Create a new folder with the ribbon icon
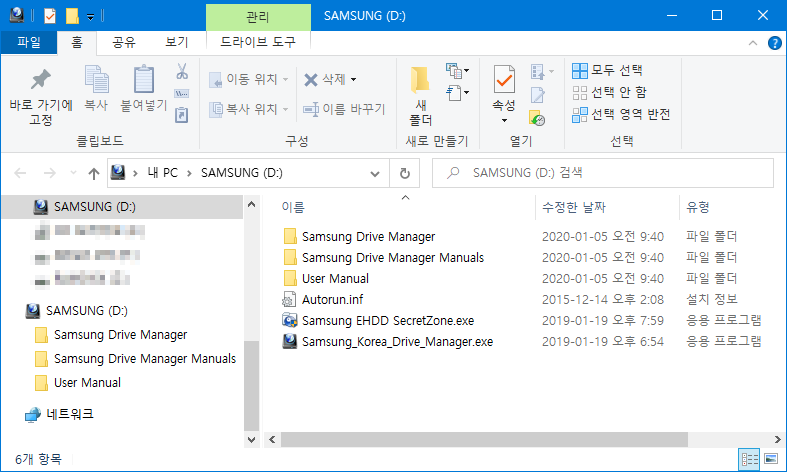Image resolution: width=787 pixels, height=472 pixels. pos(420,80)
